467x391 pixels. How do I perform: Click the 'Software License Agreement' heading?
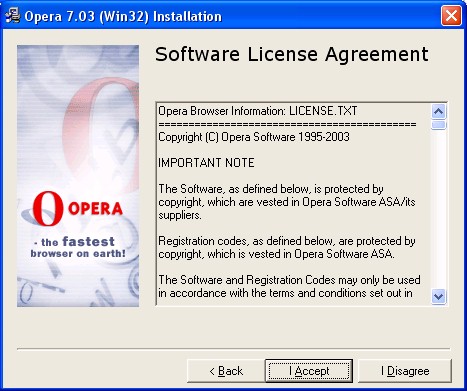(291, 54)
